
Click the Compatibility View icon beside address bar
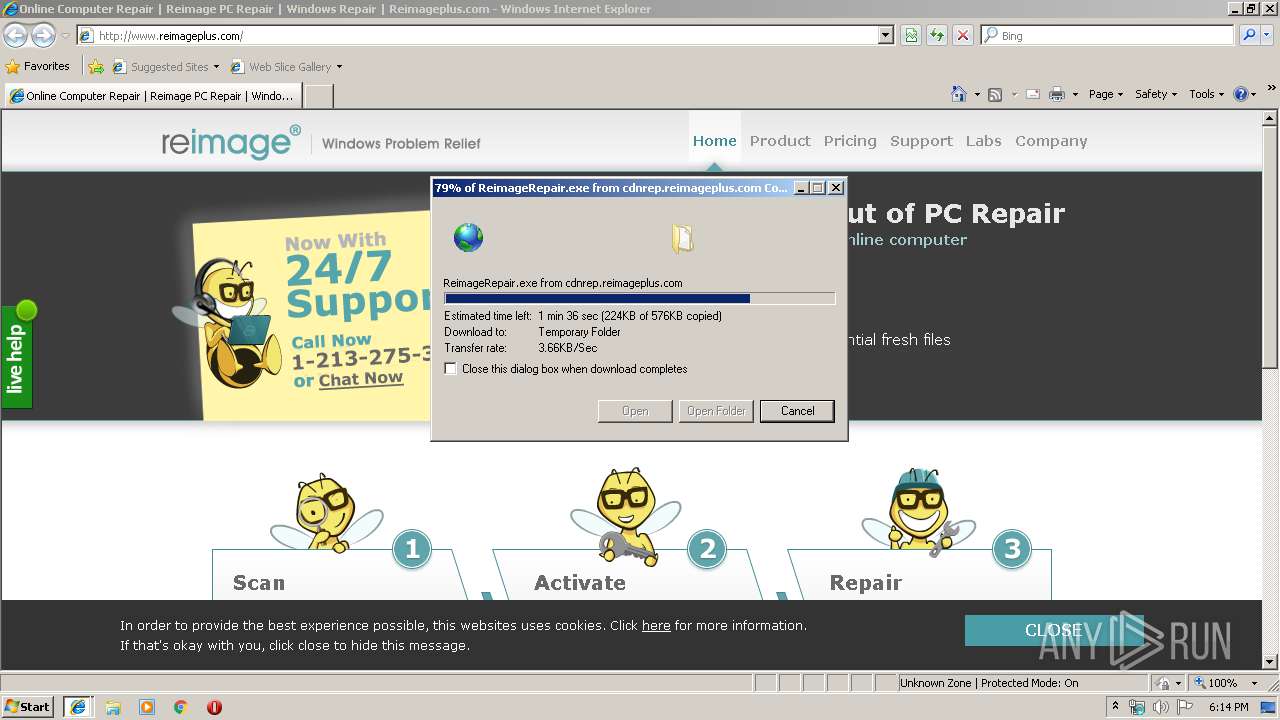click(x=911, y=35)
